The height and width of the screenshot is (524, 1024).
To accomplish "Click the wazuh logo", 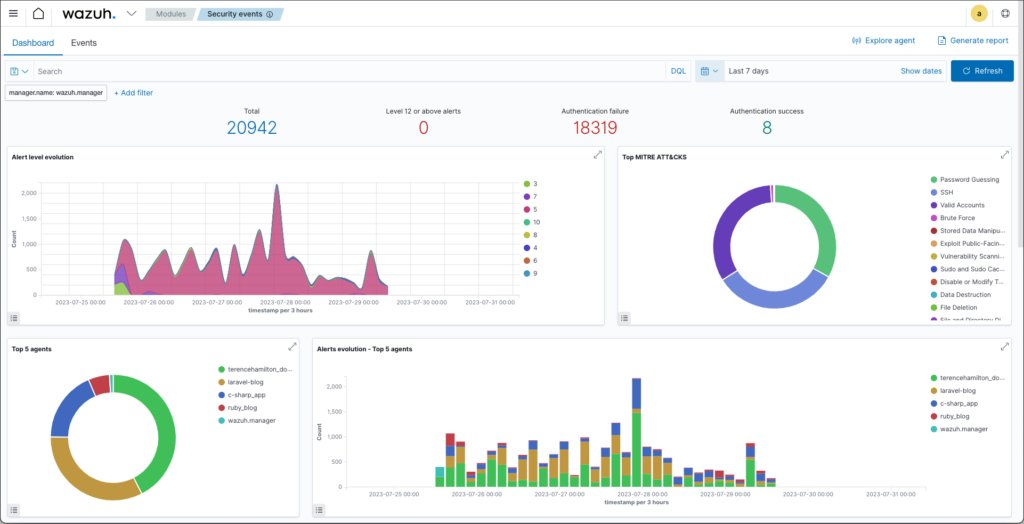I will 89,14.
